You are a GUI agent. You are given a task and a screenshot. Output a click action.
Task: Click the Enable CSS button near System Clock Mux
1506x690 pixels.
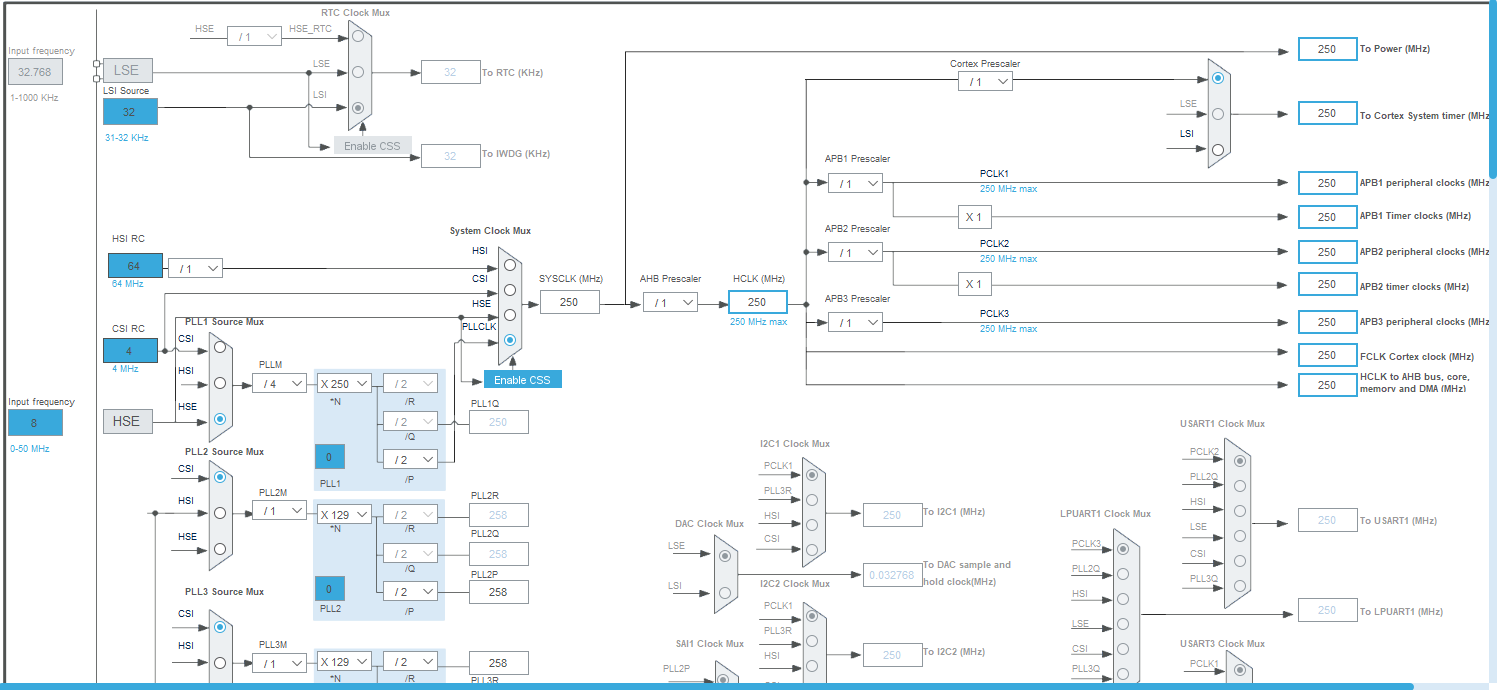coord(522,379)
